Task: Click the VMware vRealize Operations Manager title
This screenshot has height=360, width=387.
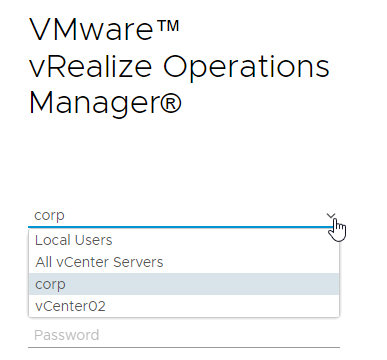Action: click(x=179, y=66)
